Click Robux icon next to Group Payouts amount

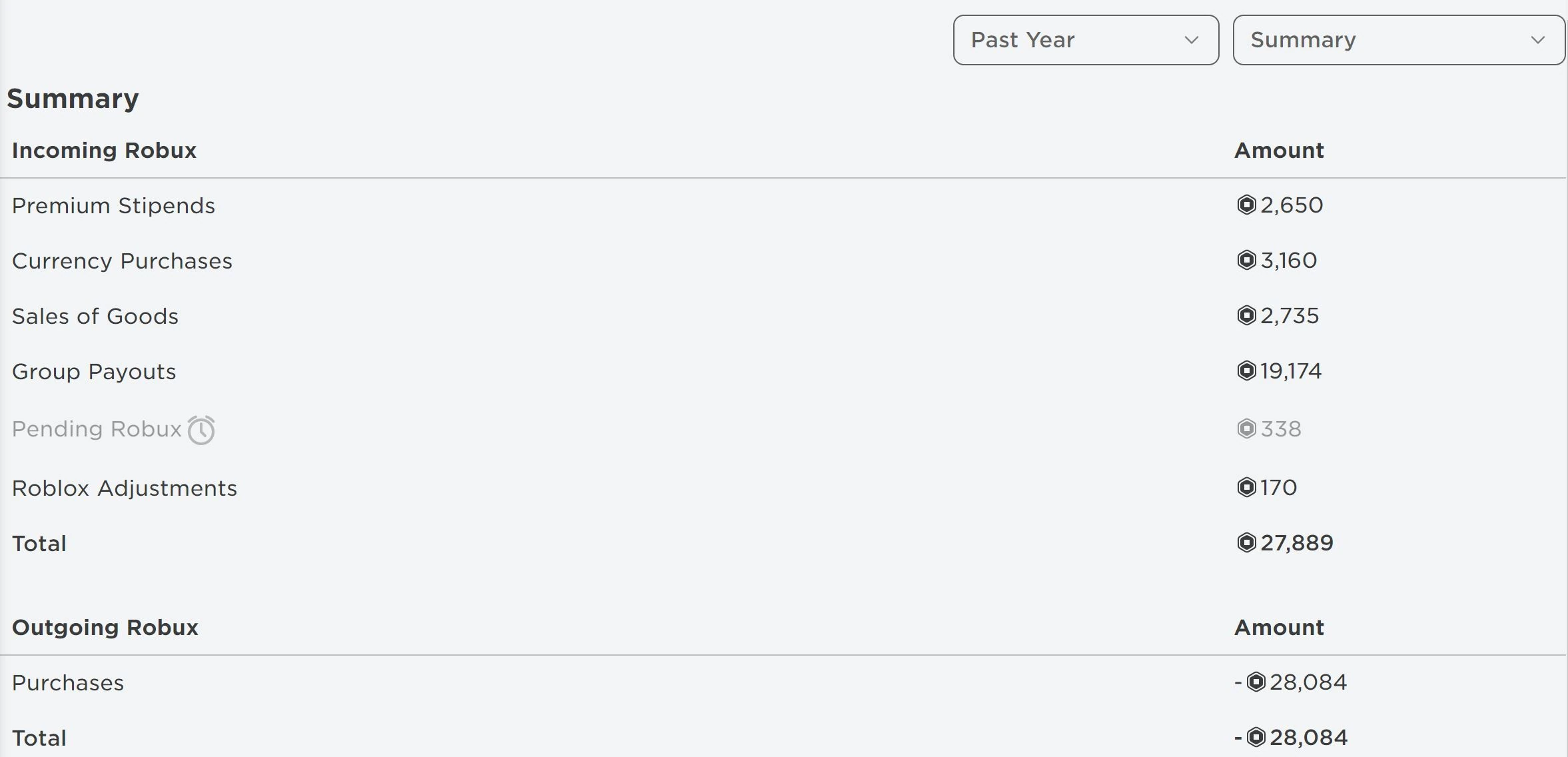[x=1246, y=371]
